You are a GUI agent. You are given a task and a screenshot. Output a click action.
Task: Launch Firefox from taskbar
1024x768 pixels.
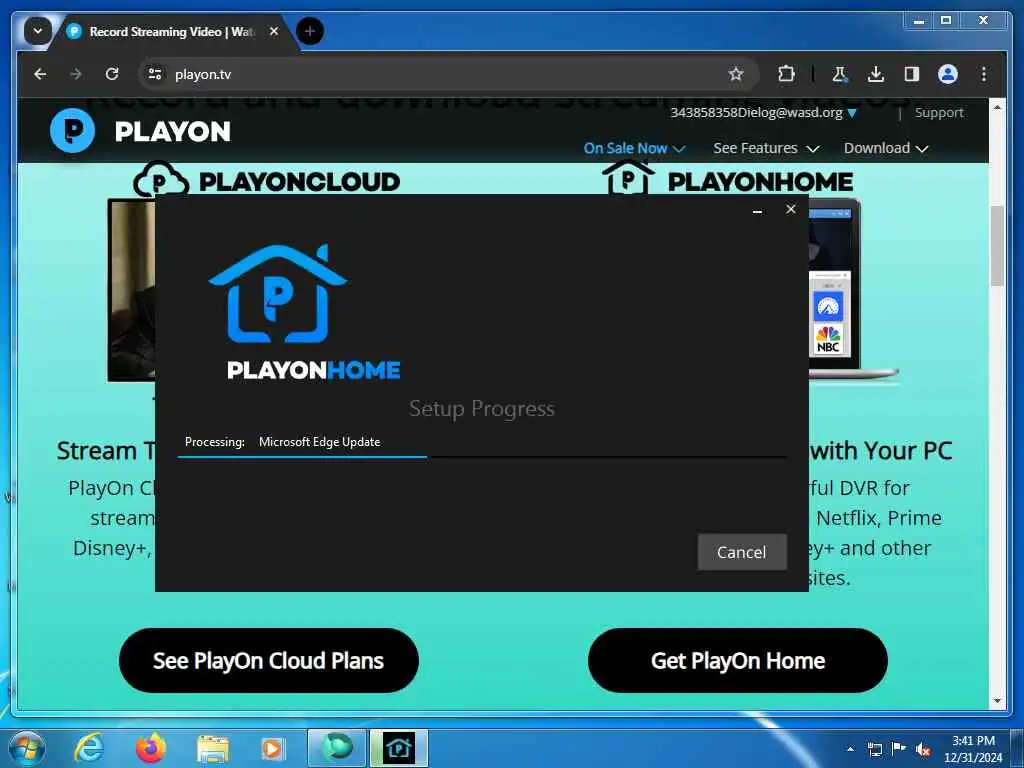(x=150, y=748)
